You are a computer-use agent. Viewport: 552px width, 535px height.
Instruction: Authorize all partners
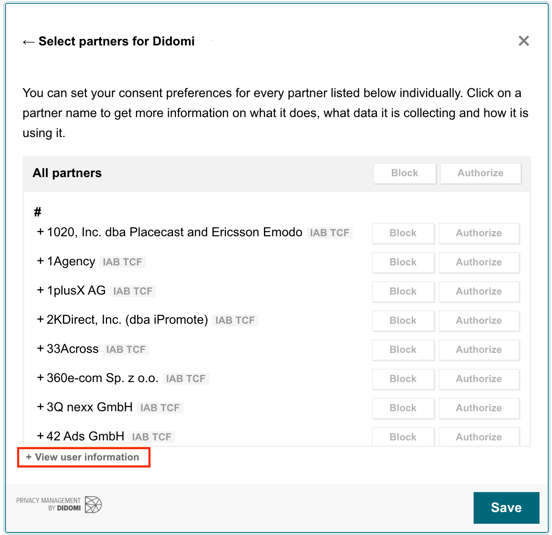[481, 173]
